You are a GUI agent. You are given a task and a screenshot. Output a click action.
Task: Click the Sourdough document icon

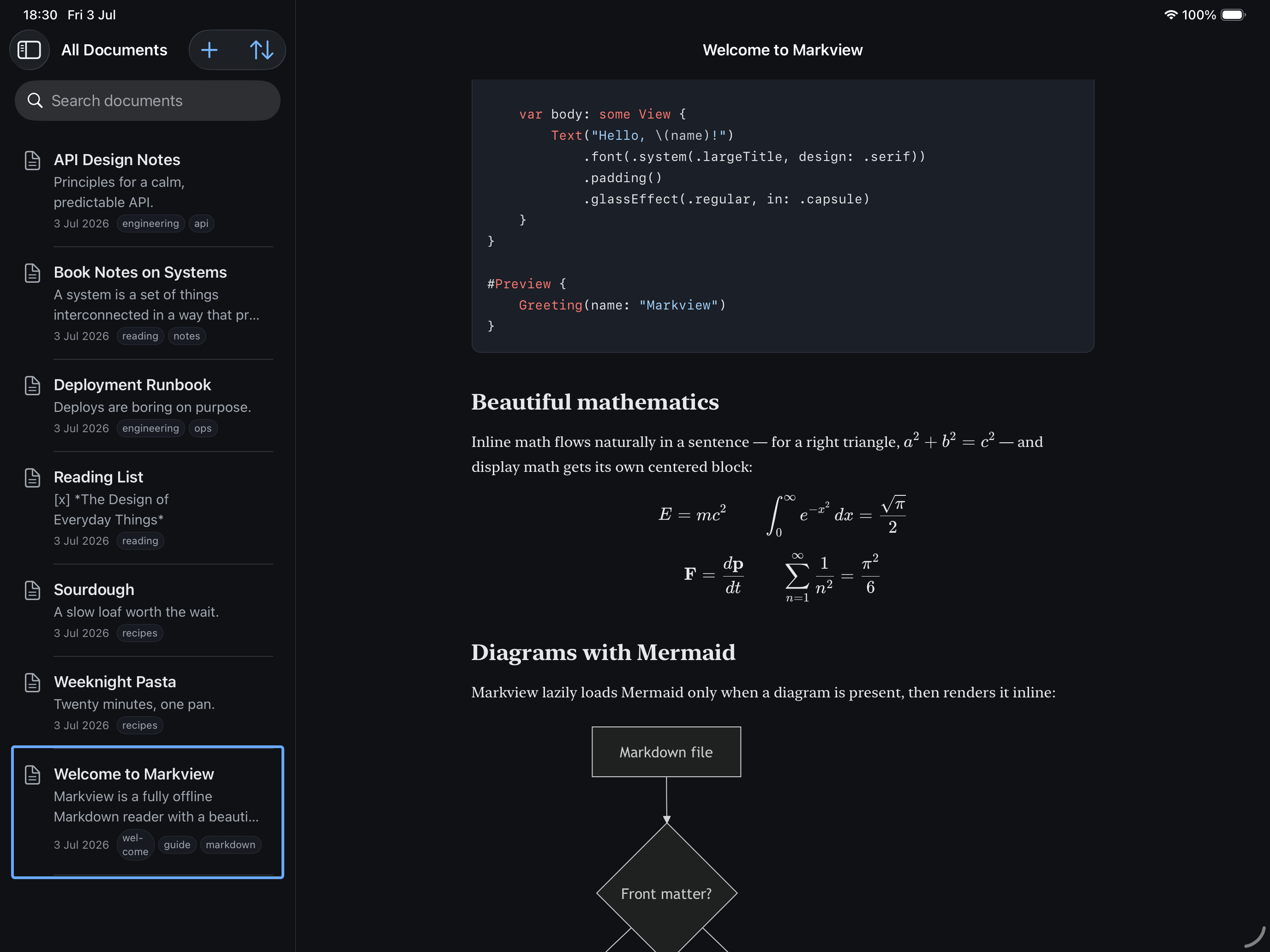click(x=33, y=590)
